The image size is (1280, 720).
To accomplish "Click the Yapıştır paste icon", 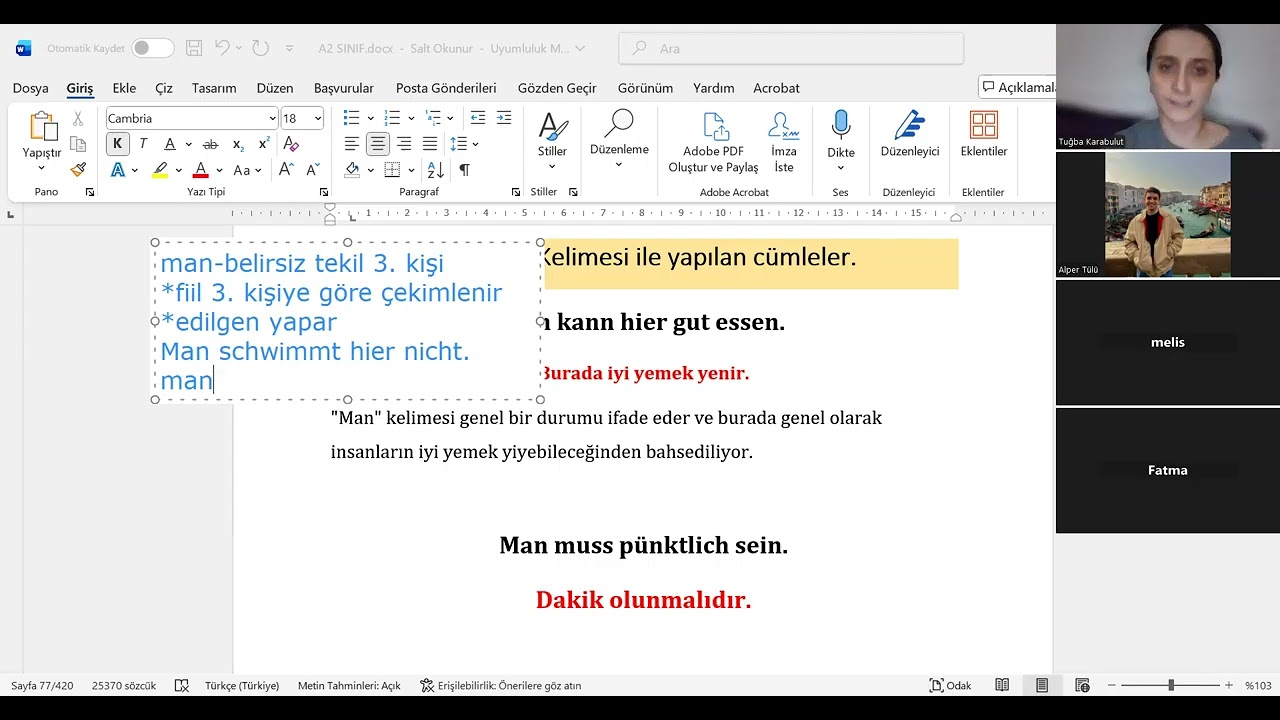I will click(42, 127).
